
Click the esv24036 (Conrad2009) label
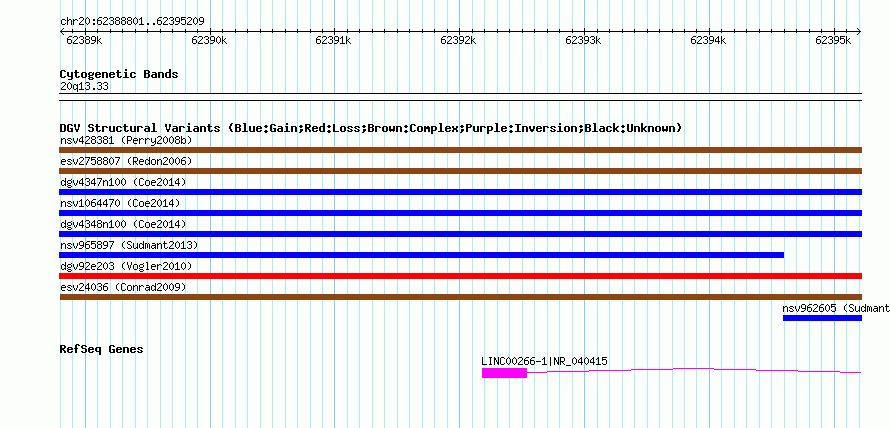[x=123, y=287]
